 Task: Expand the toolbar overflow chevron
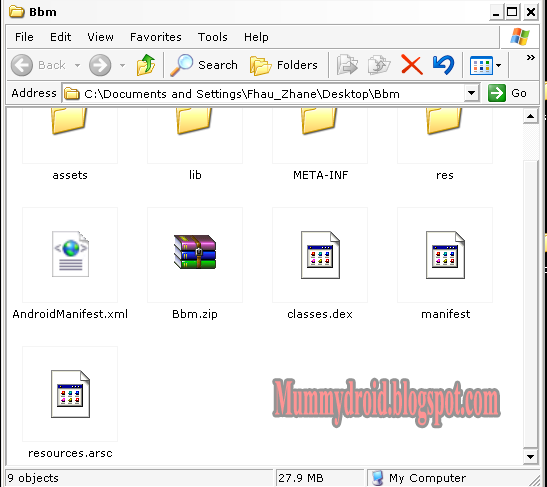coord(531,58)
